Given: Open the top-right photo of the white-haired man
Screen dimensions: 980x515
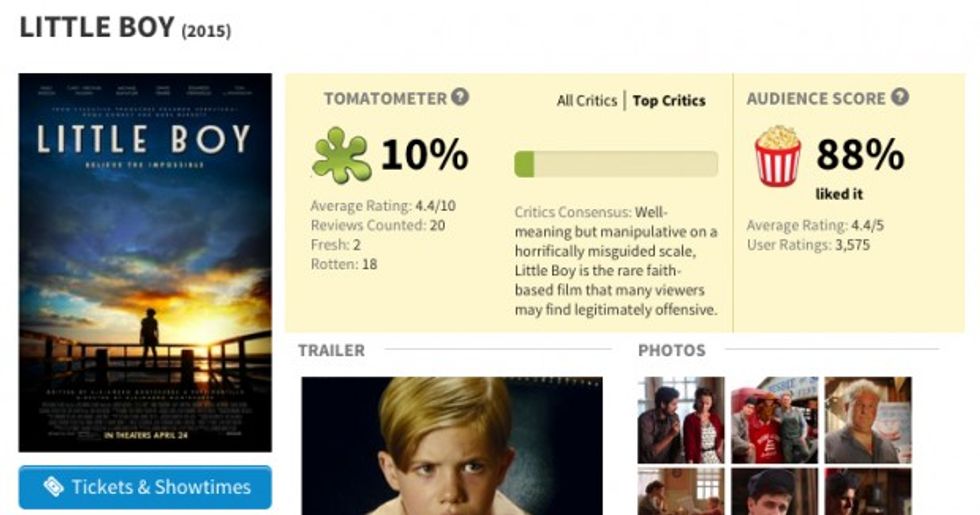Looking at the screenshot, I should (x=867, y=420).
